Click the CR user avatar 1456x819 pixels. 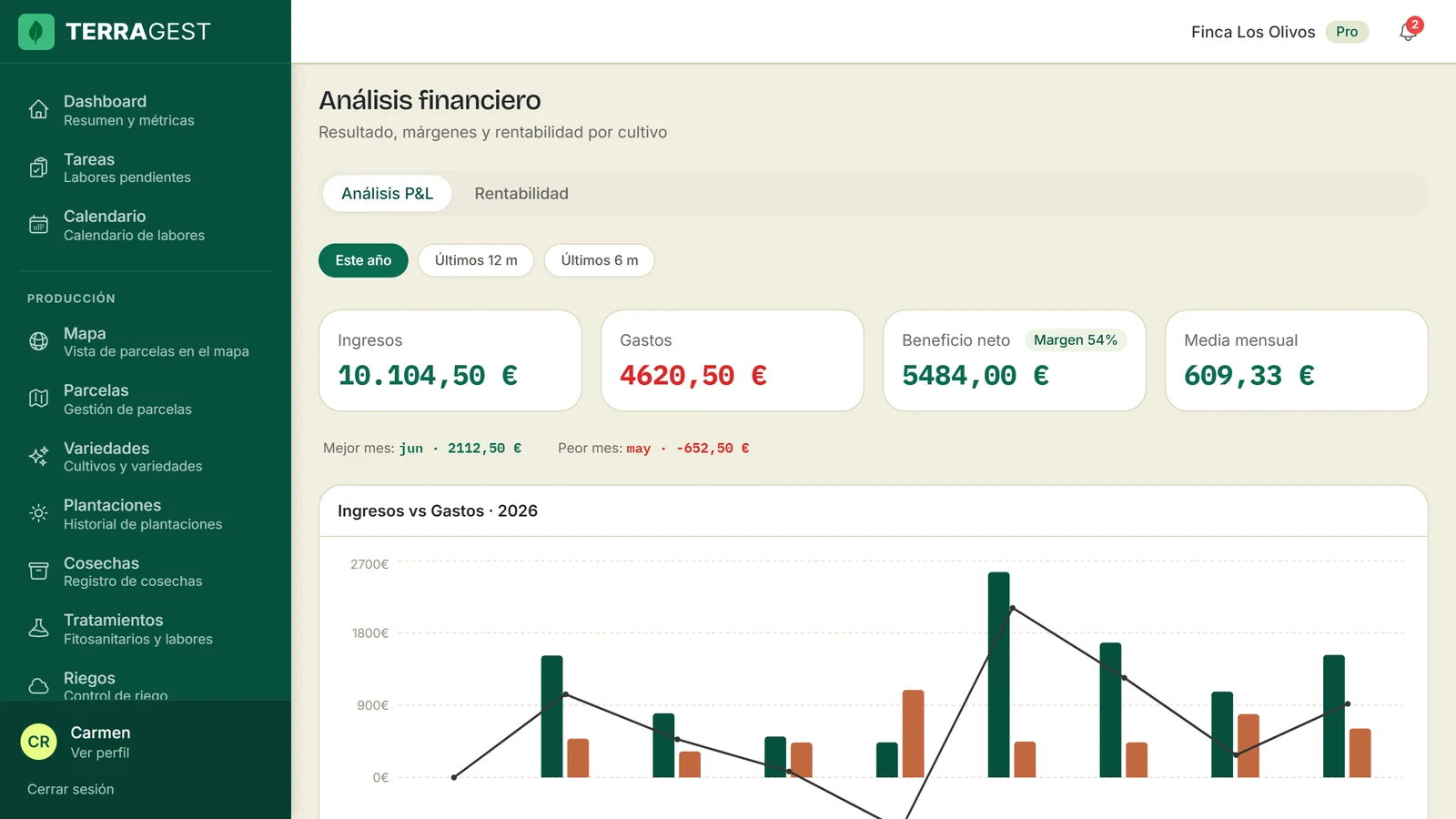tap(39, 742)
